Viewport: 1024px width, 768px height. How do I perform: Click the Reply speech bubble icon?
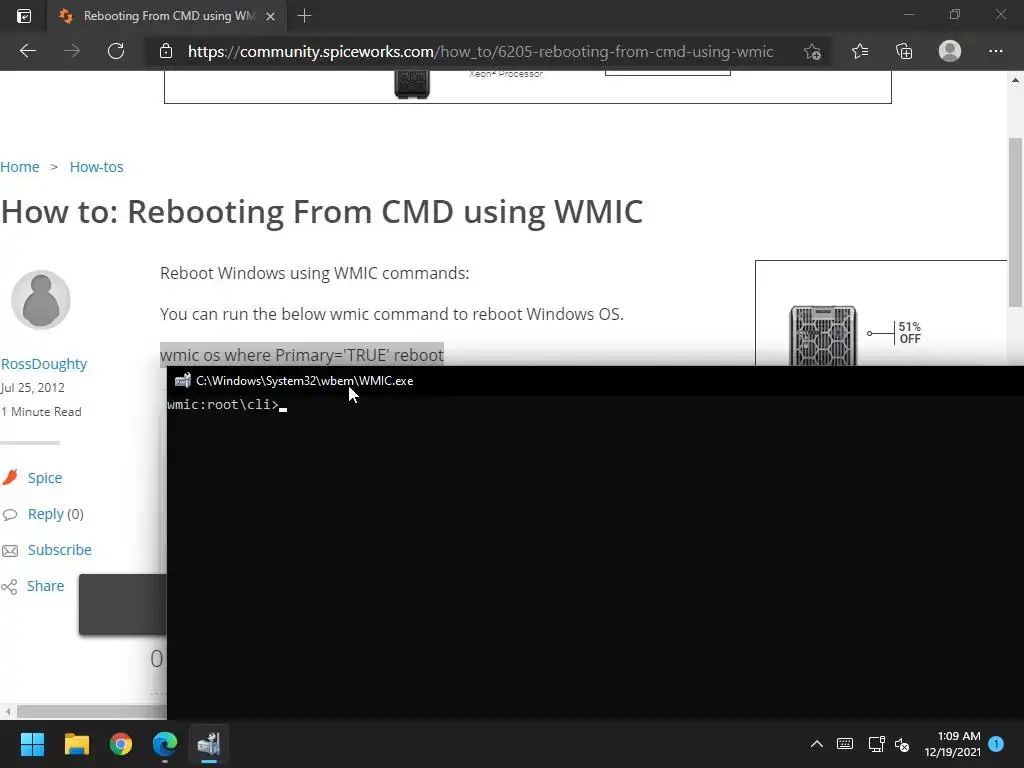point(10,515)
